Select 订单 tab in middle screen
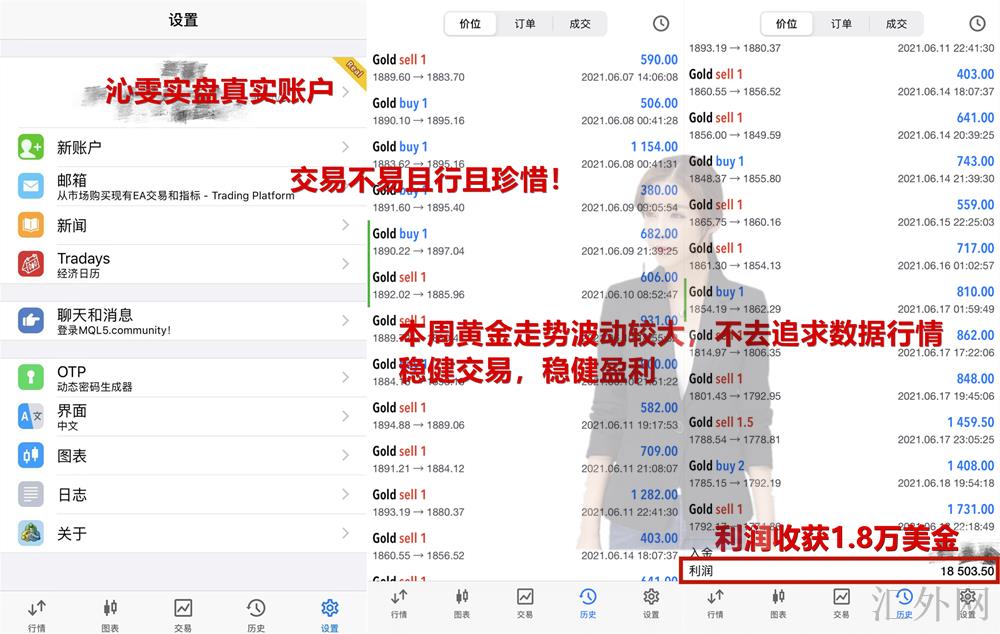This screenshot has height=634, width=1000. point(525,24)
